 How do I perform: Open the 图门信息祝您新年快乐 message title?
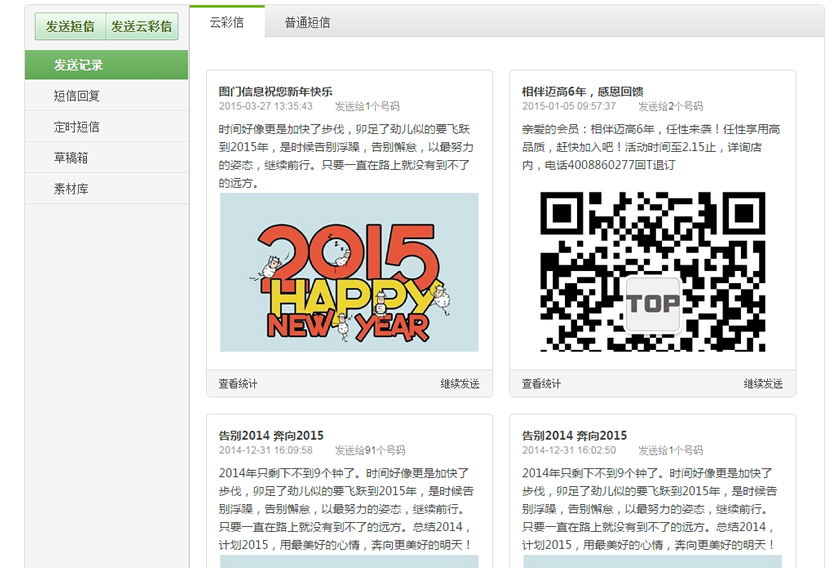coord(276,91)
